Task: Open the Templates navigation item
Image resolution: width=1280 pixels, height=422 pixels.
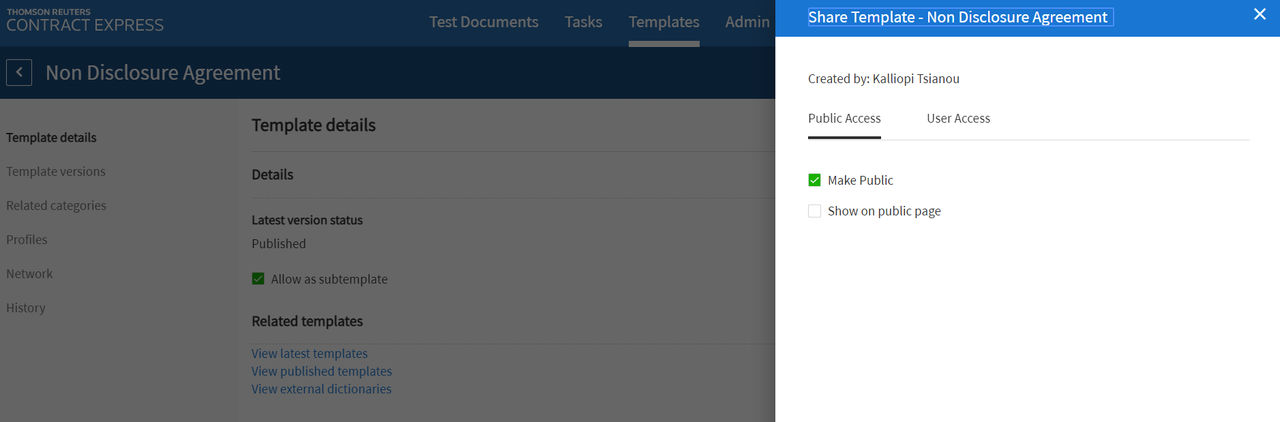Action: coord(664,22)
